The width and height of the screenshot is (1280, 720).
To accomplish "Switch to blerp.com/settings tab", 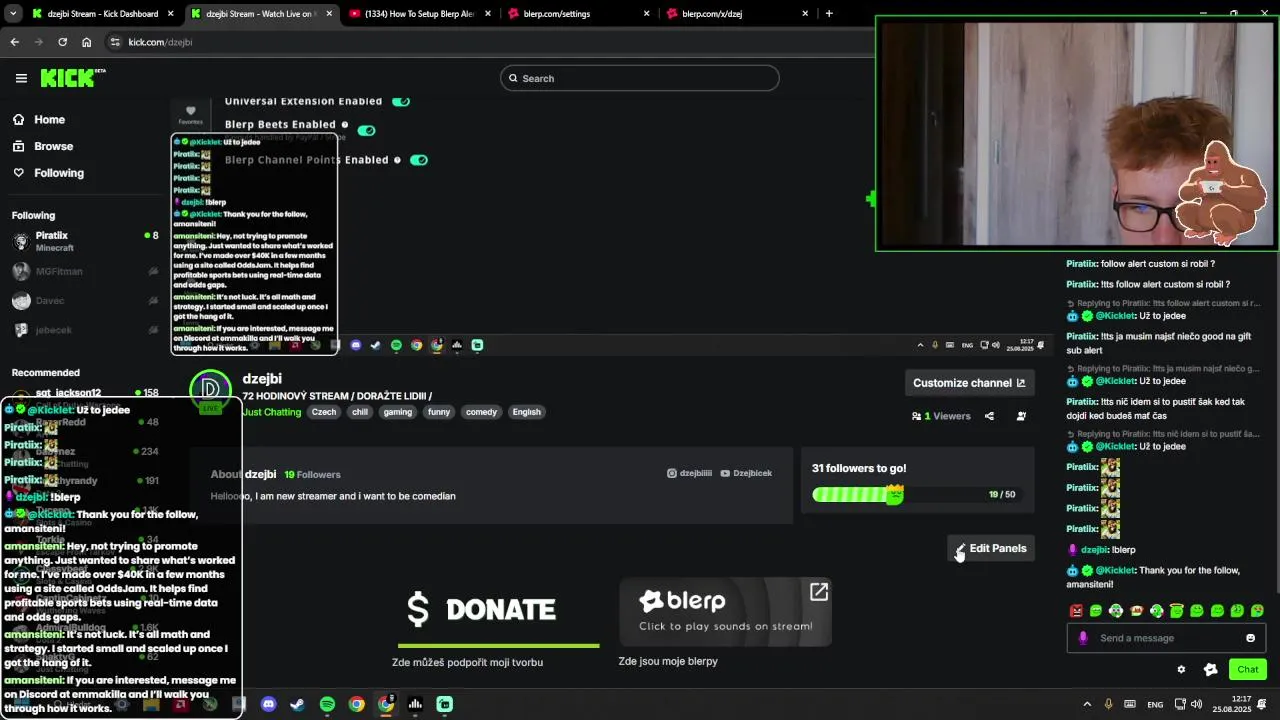I will tap(578, 14).
